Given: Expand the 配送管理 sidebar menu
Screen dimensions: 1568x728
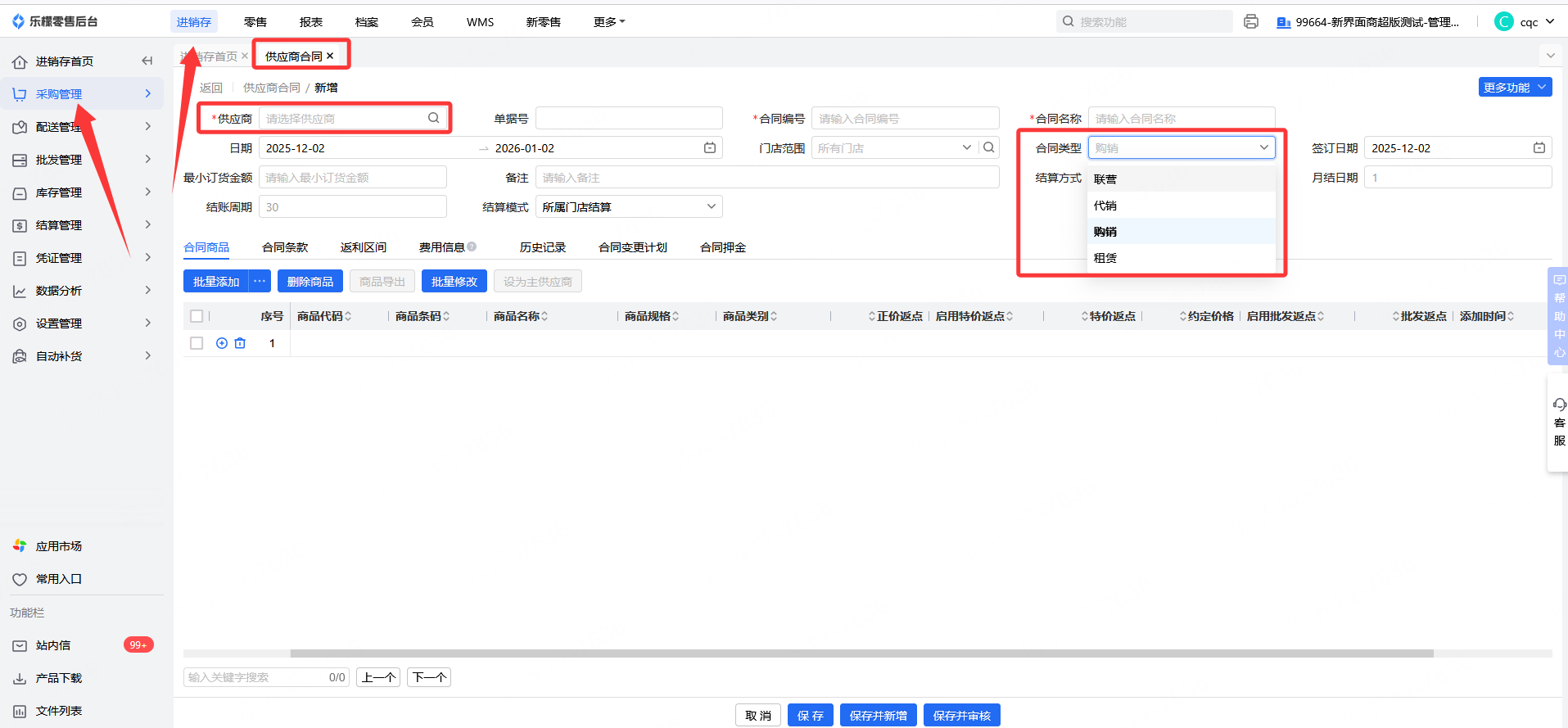Looking at the screenshot, I should pos(82,127).
